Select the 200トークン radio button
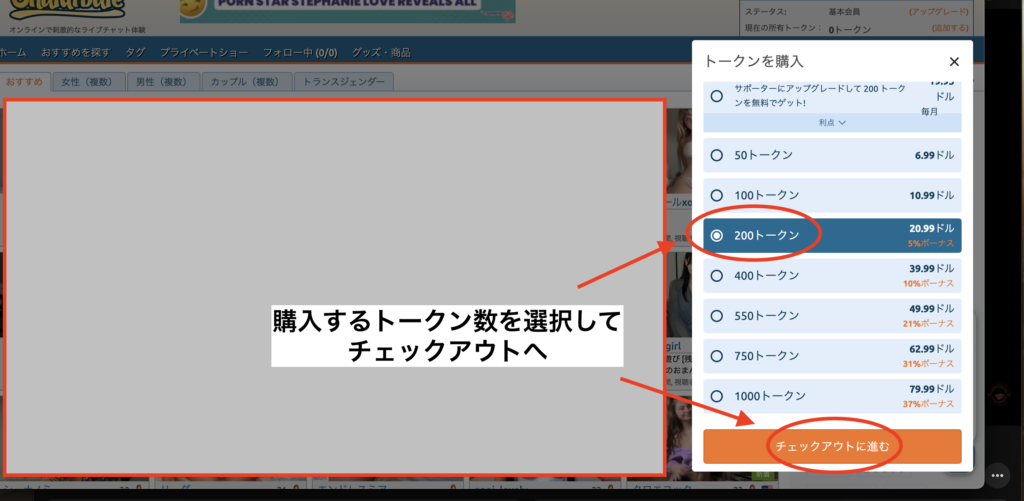 (716, 235)
